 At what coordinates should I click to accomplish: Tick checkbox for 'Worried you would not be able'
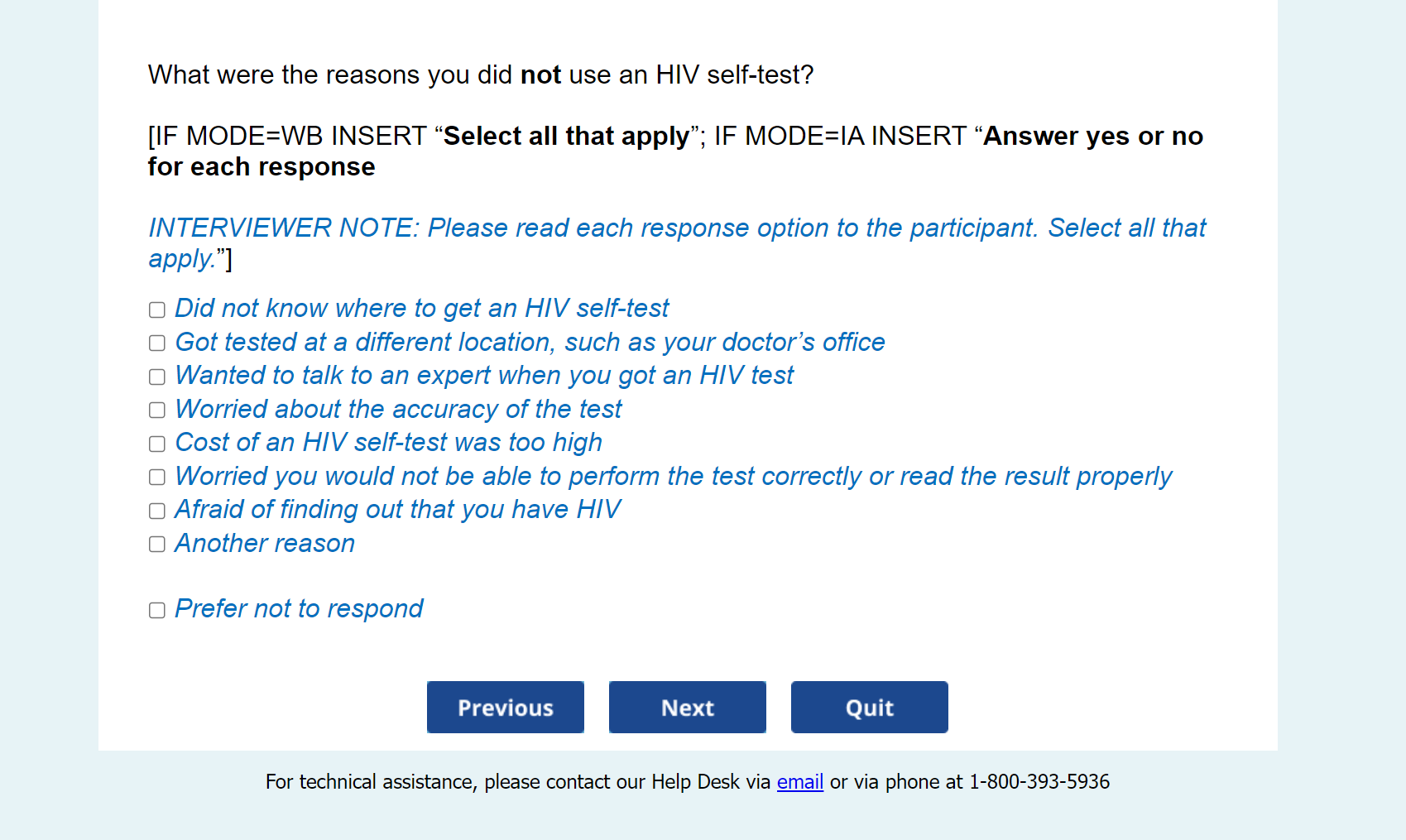point(157,478)
